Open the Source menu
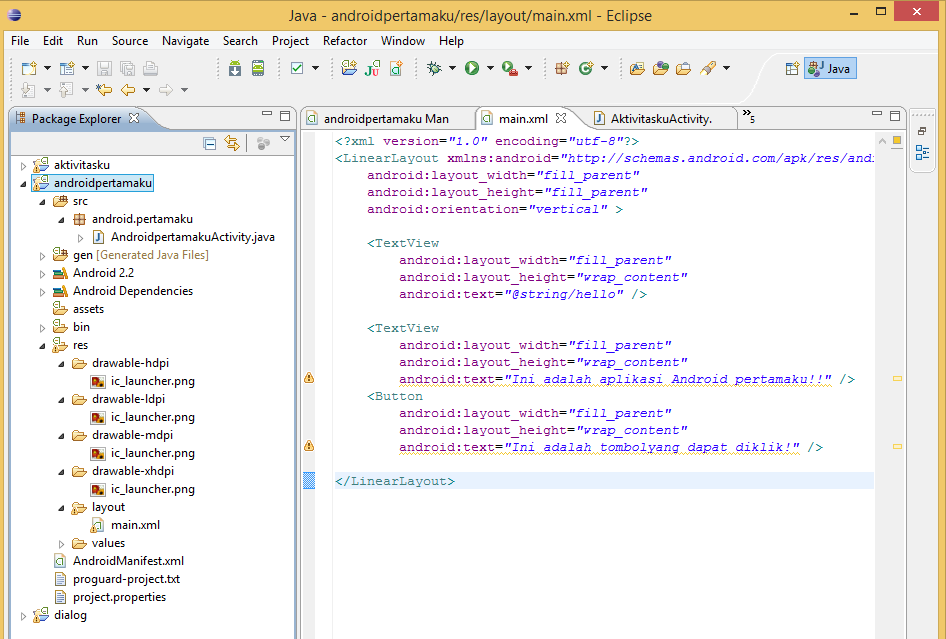The height and width of the screenshot is (639, 946). coord(130,40)
